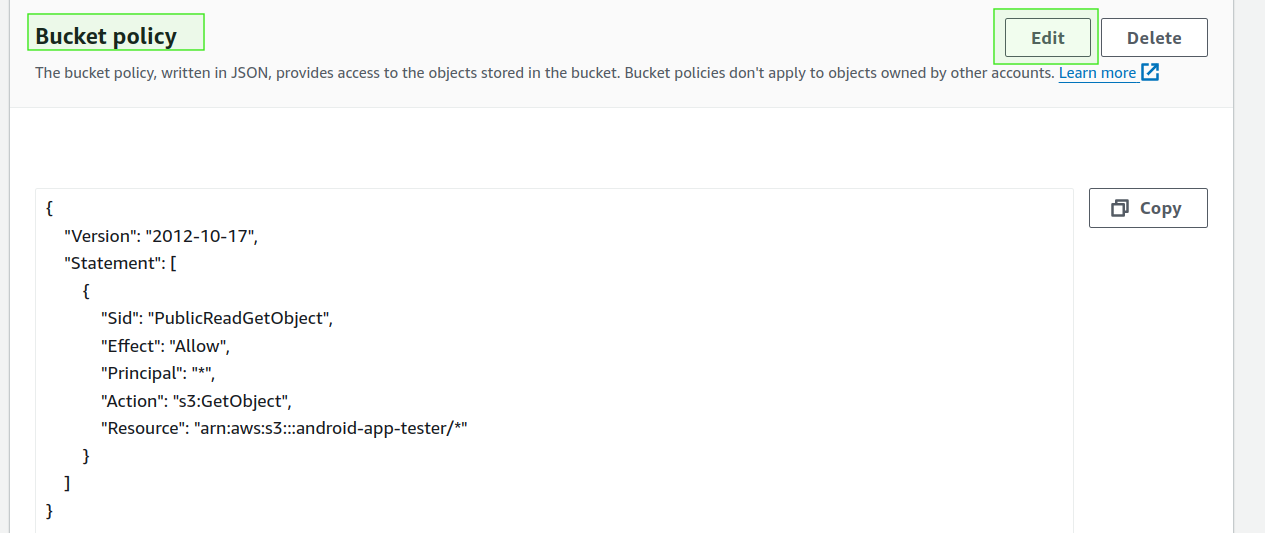1265x533 pixels.
Task: Click the closing square bracket of Statement
Action: (67, 483)
